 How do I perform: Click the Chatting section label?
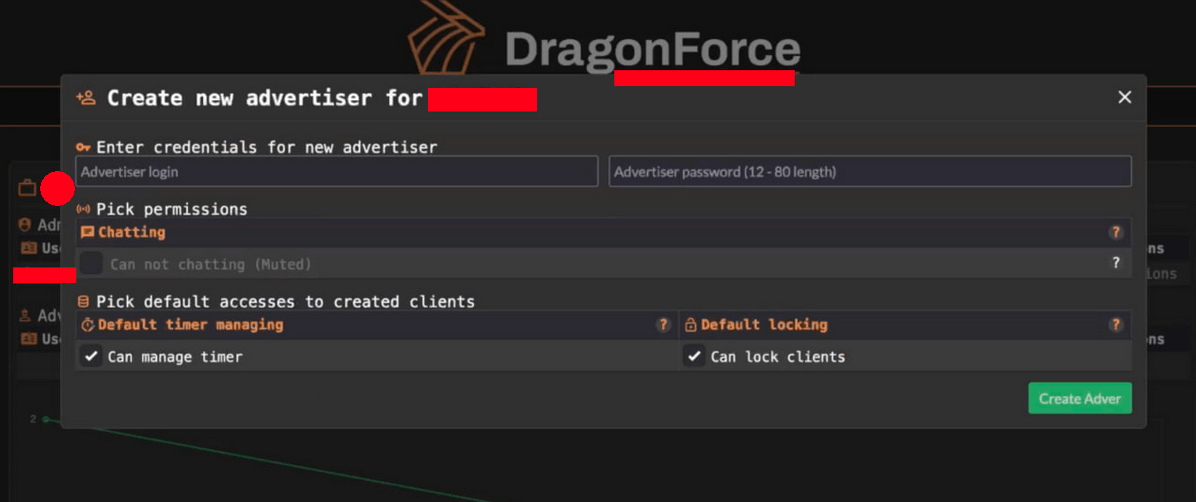131,232
